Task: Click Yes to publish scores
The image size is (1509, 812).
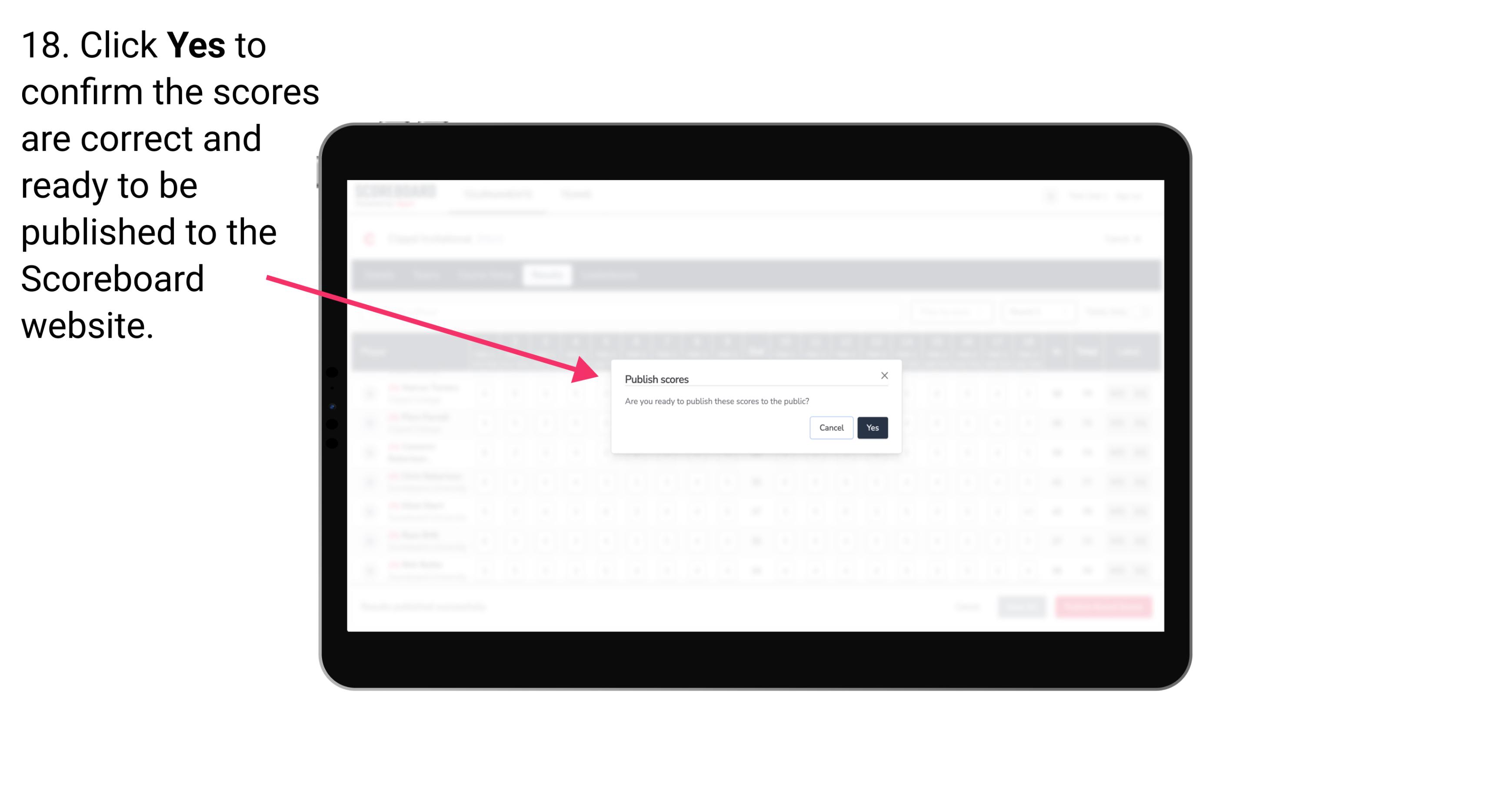Action: coord(871,427)
